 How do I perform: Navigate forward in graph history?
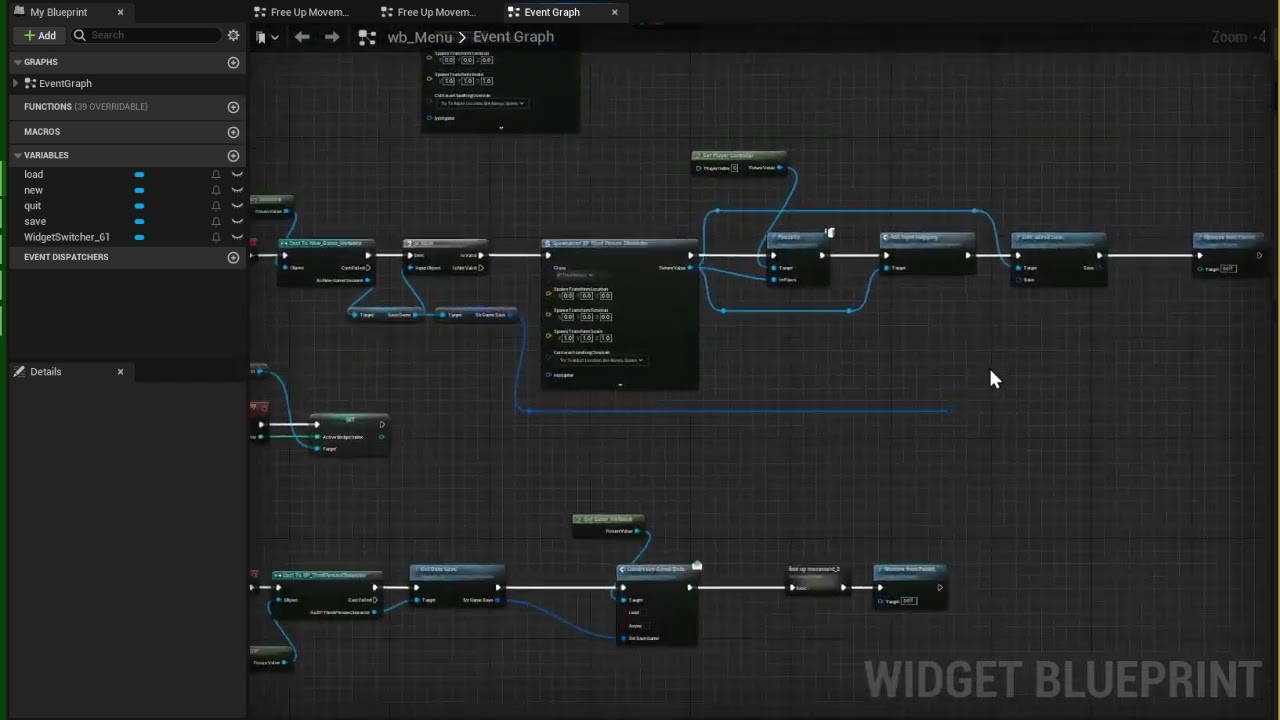[x=332, y=37]
